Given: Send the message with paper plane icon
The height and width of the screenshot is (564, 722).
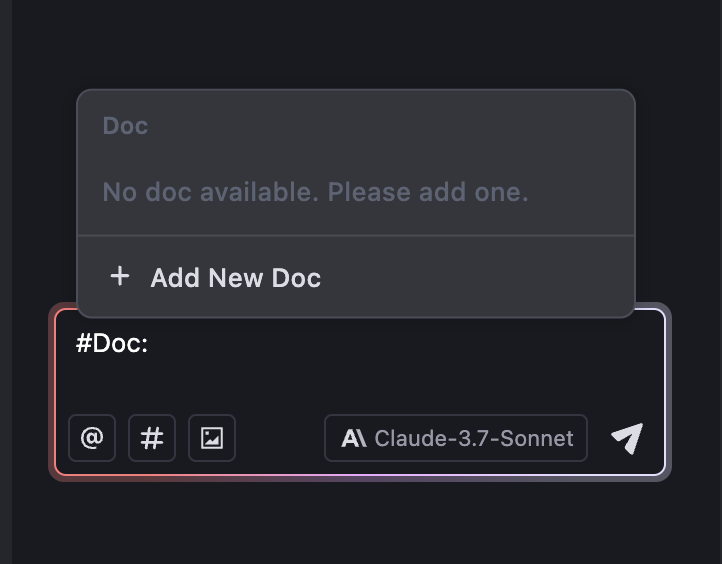Looking at the screenshot, I should coord(627,438).
